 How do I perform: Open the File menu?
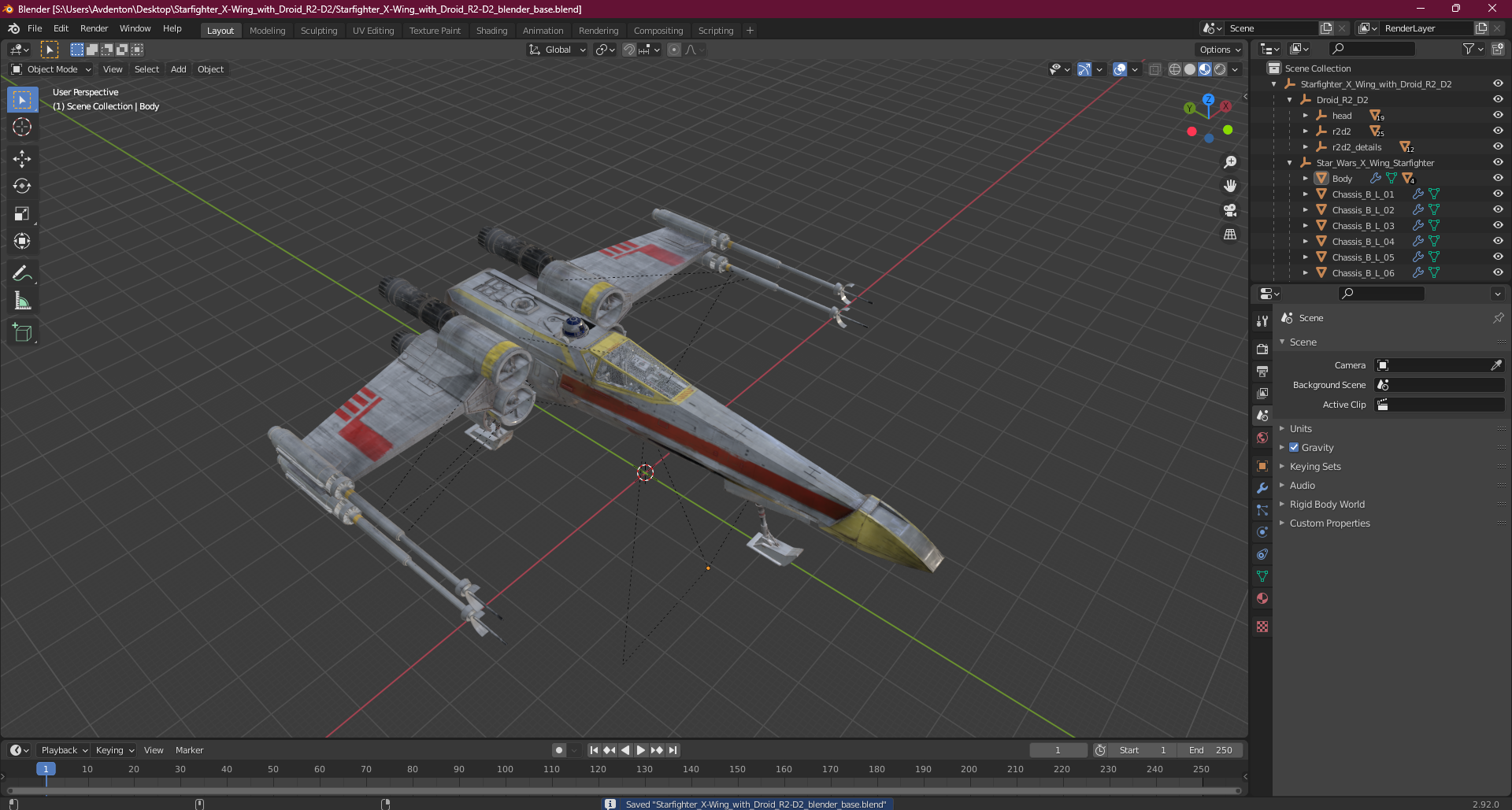coord(35,28)
